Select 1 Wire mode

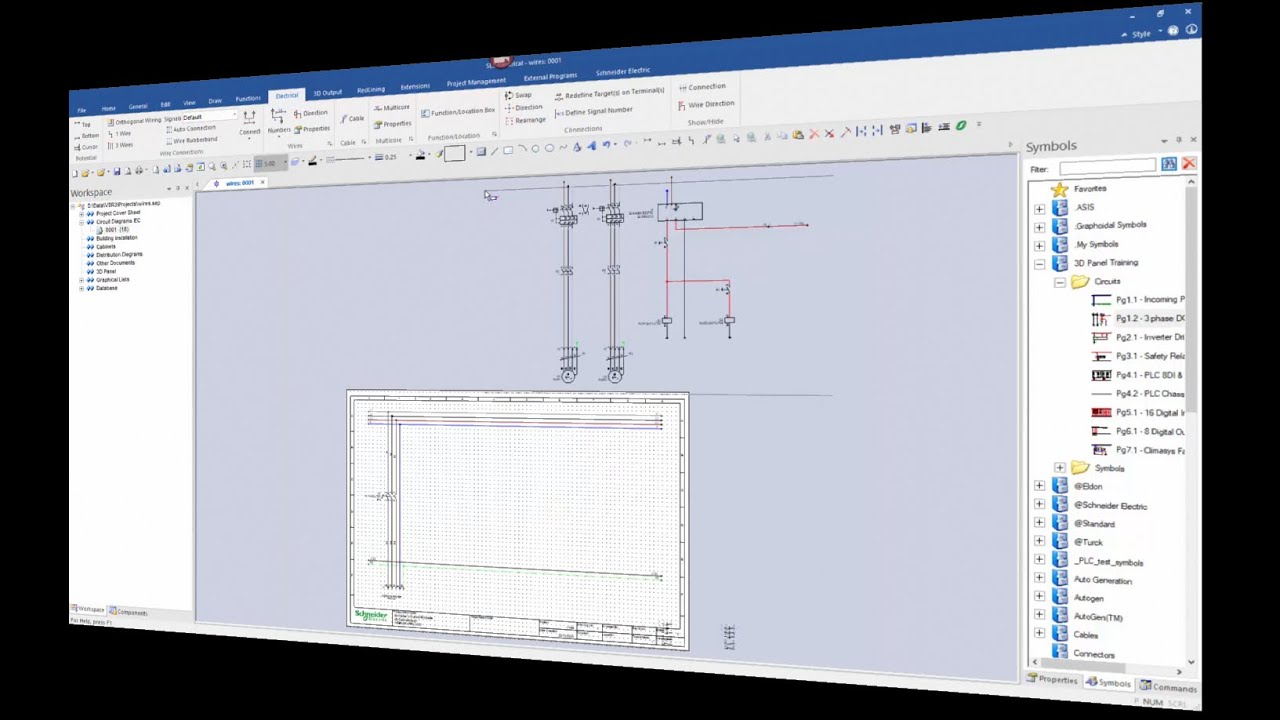tap(119, 133)
